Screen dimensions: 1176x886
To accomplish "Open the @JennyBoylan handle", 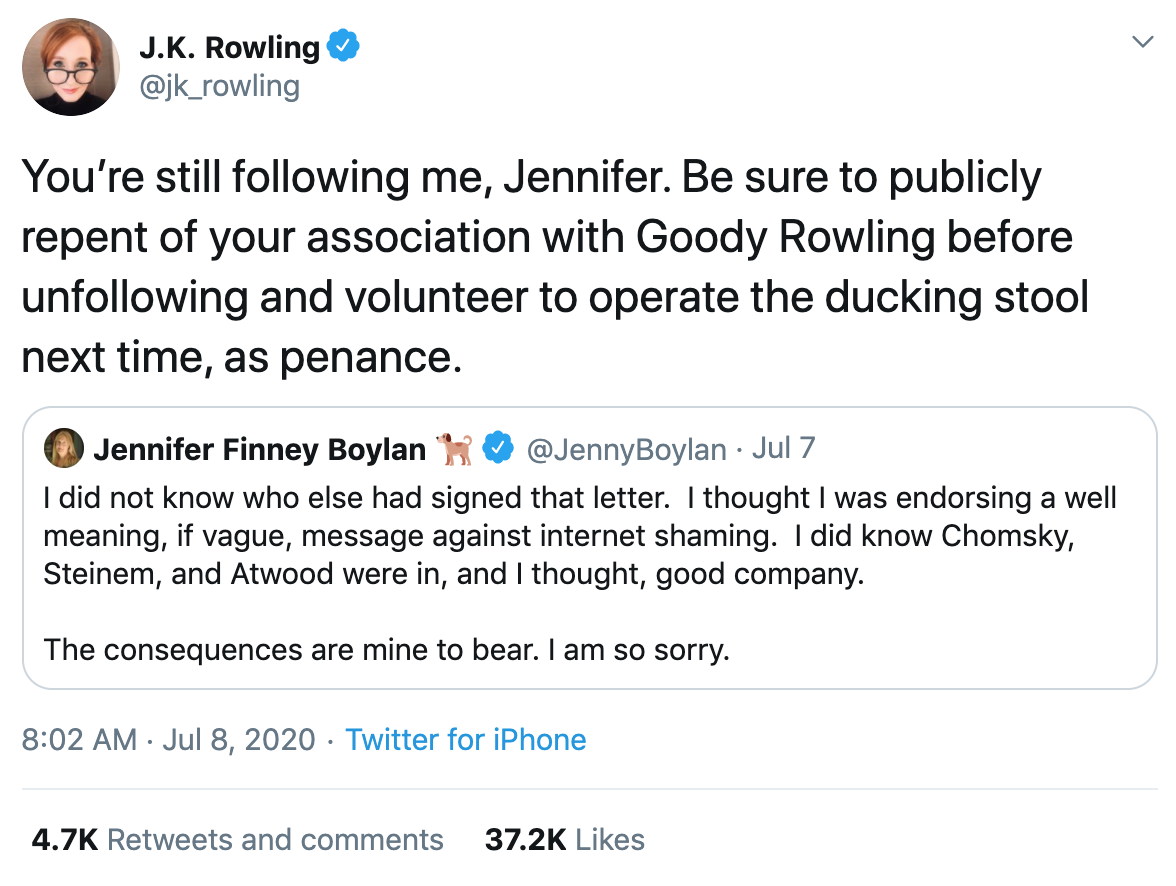I will tap(625, 450).
